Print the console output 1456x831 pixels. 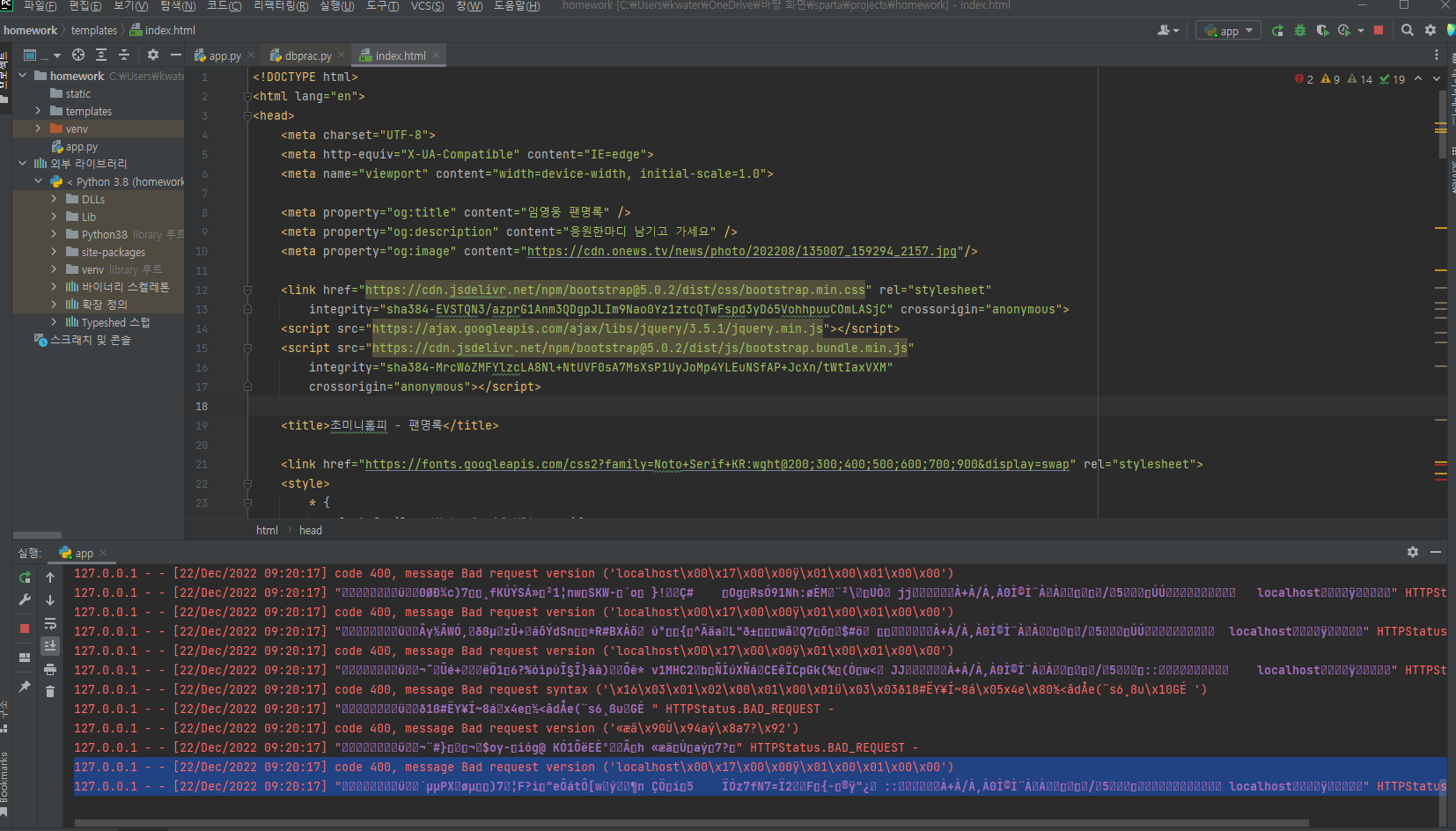coord(50,669)
